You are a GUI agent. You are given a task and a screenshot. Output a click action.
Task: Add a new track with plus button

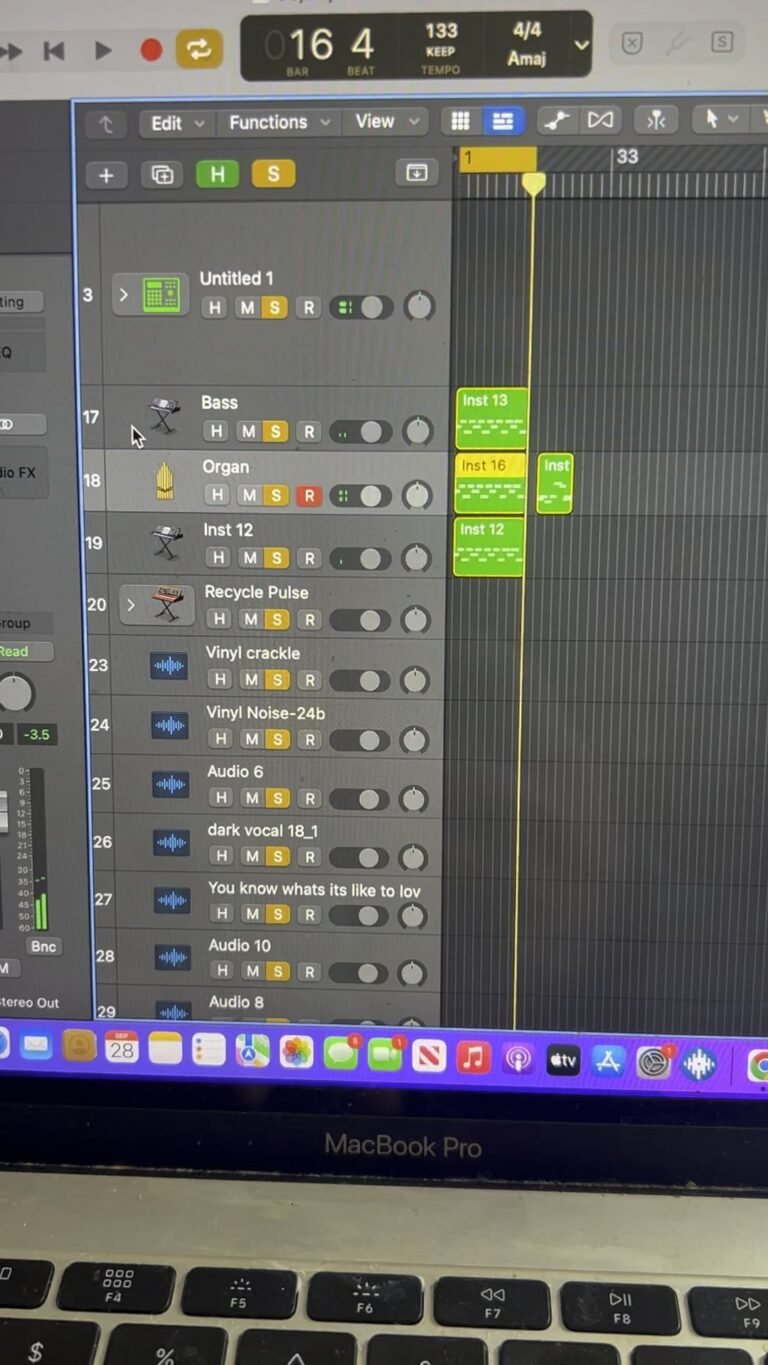(x=106, y=175)
